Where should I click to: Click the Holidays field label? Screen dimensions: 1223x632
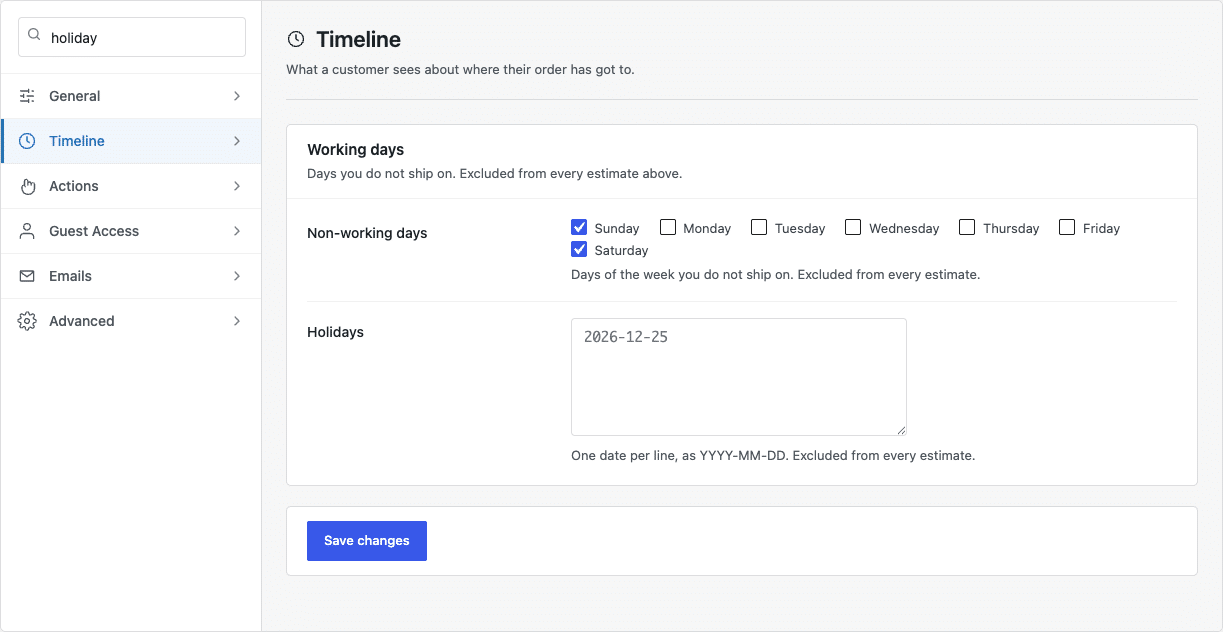pyautogui.click(x=335, y=332)
